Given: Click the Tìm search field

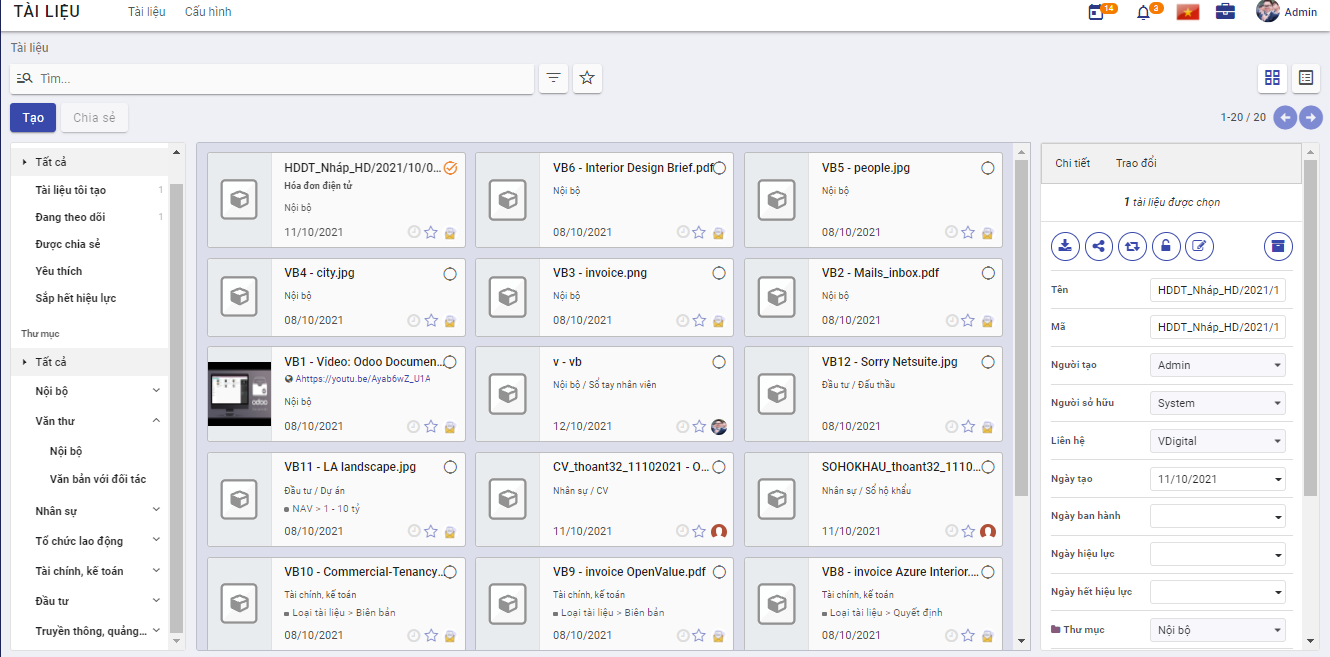Looking at the screenshot, I should [280, 79].
